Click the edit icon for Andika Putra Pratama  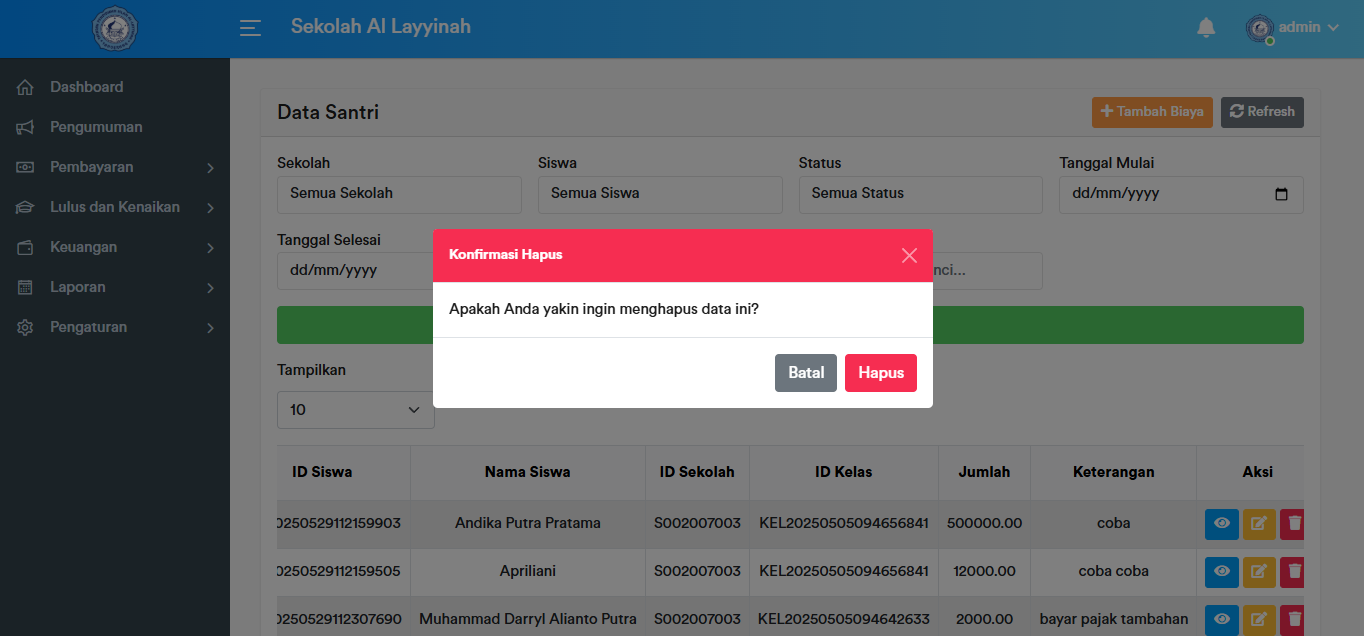tap(1259, 524)
